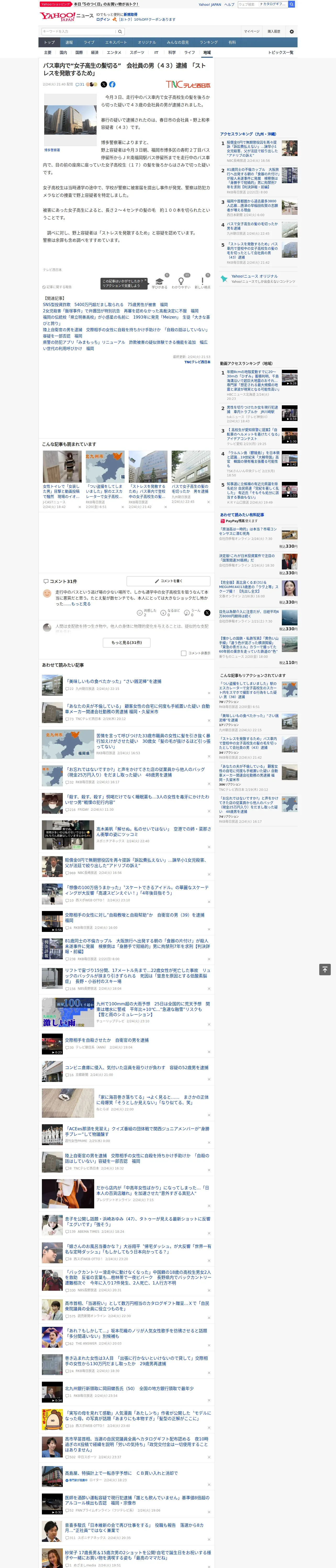336x1568 pixels.
Task: Click the 博多警察署 photo caption link
Action: tap(52, 150)
